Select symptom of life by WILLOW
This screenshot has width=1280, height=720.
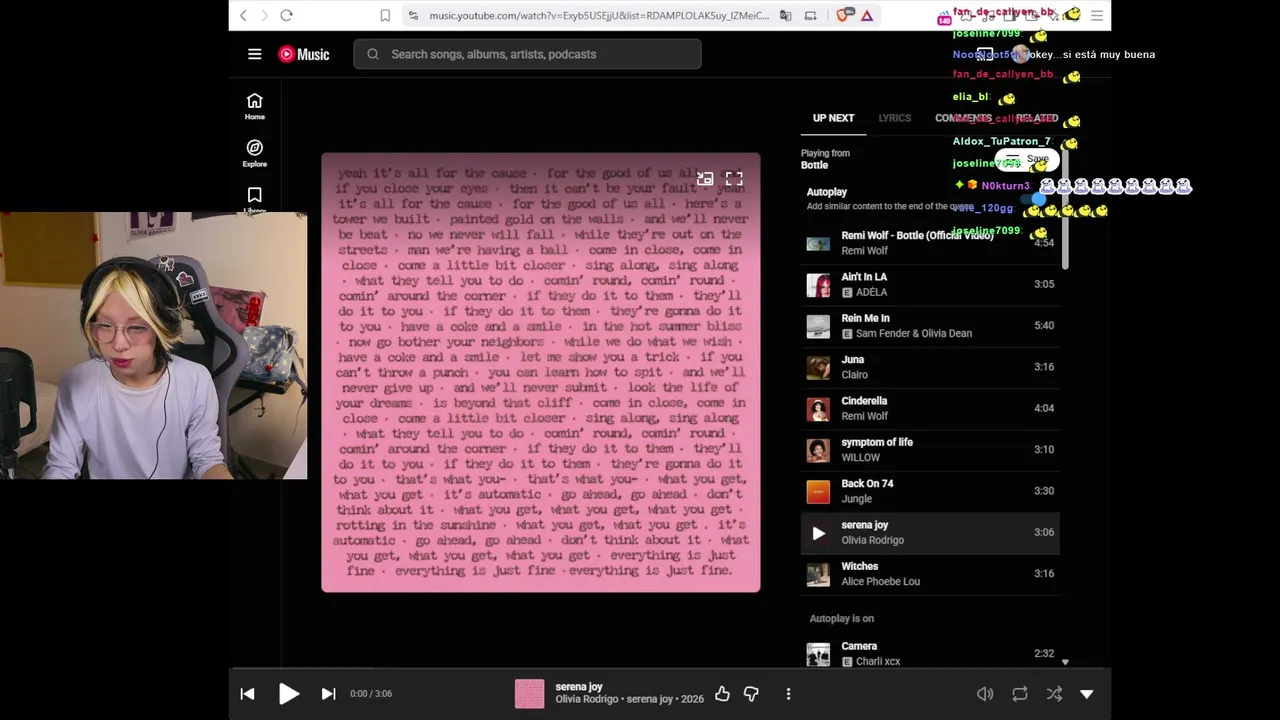pyautogui.click(x=930, y=450)
